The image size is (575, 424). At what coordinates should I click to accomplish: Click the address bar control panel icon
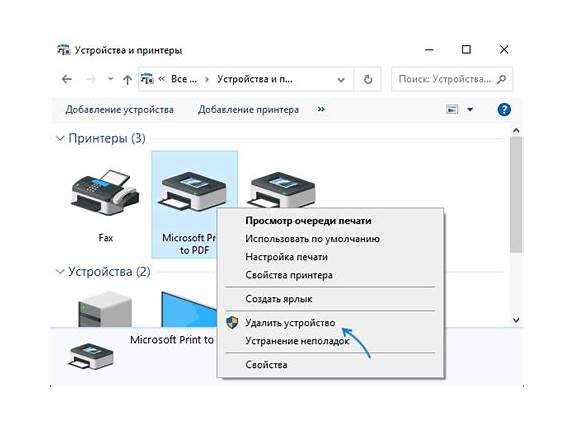pyautogui.click(x=147, y=79)
